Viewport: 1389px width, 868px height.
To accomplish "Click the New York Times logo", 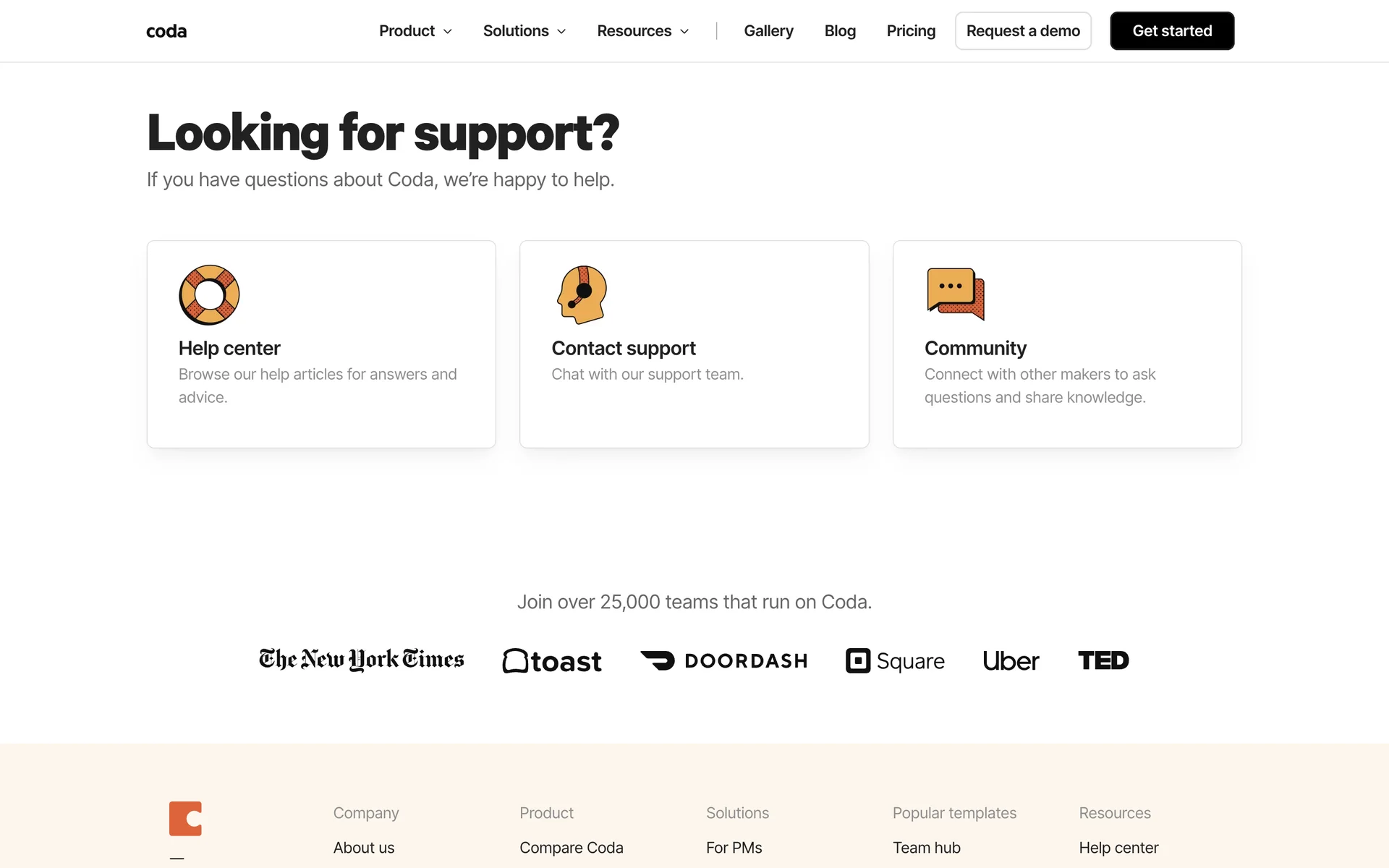I will (362, 660).
